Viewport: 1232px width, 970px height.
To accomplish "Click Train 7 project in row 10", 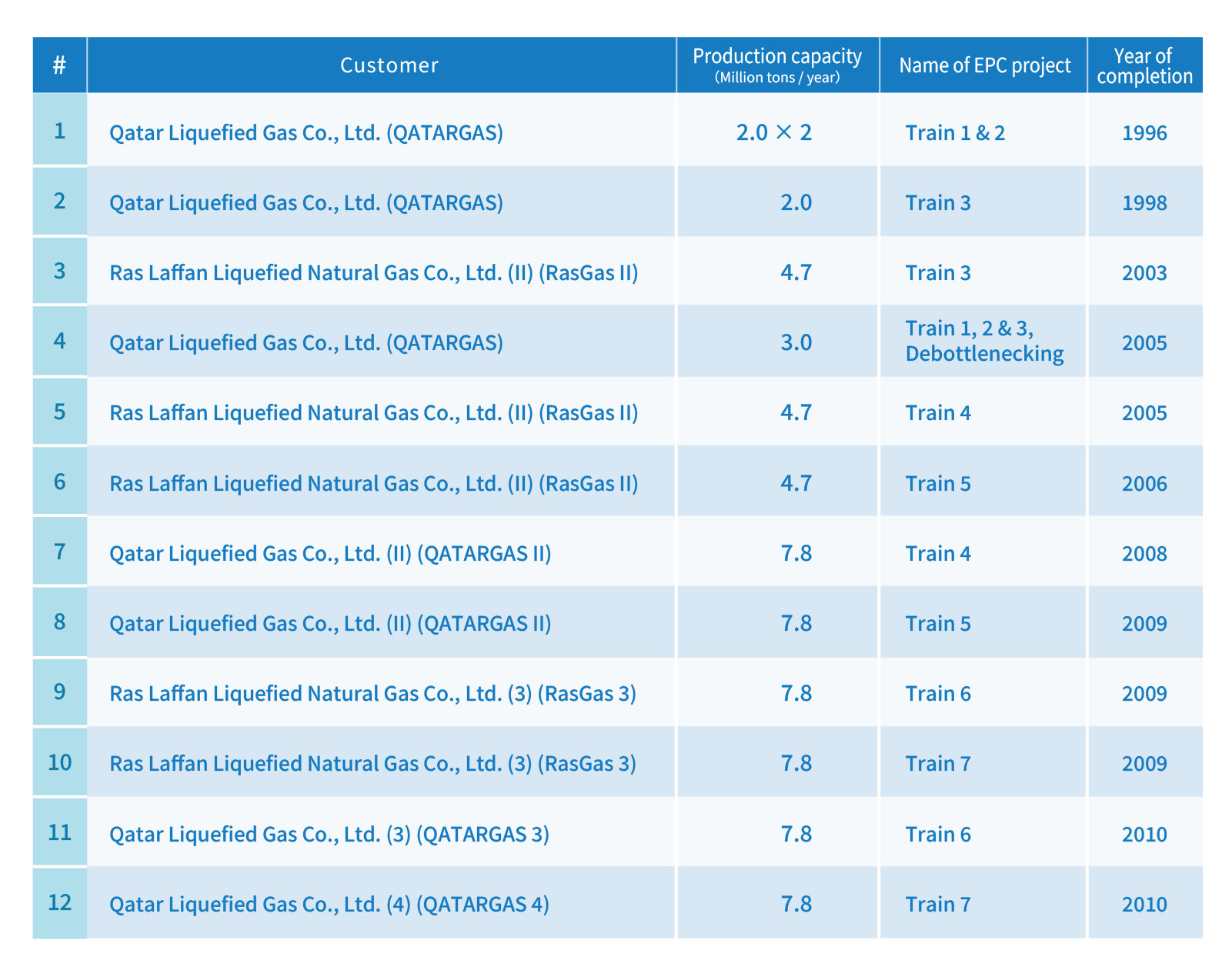I will (x=938, y=764).
